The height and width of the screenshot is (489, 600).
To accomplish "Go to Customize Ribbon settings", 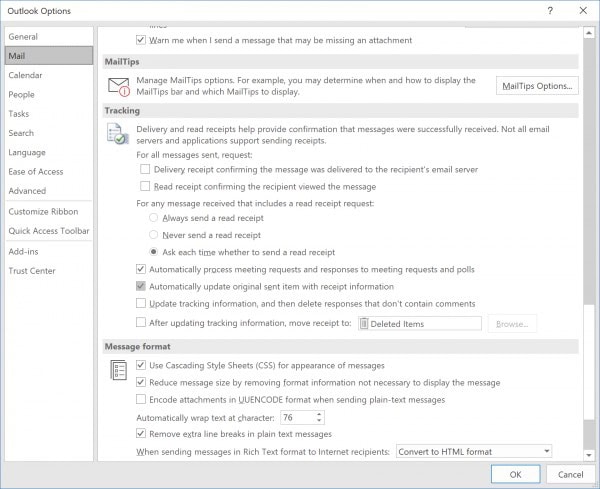I will pyautogui.click(x=42, y=212).
